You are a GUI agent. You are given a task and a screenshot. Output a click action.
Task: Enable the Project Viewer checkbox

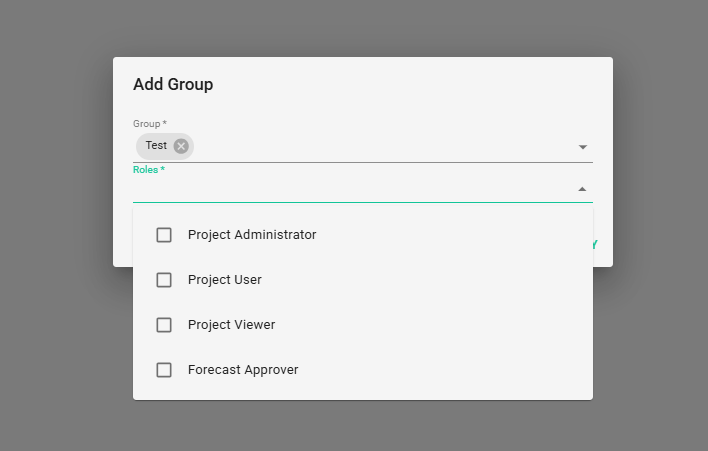164,325
